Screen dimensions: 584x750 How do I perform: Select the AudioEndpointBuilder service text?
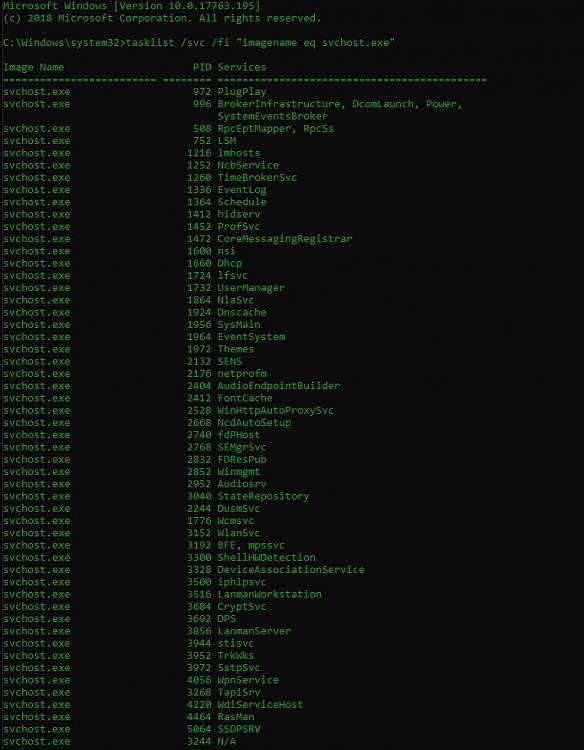279,386
